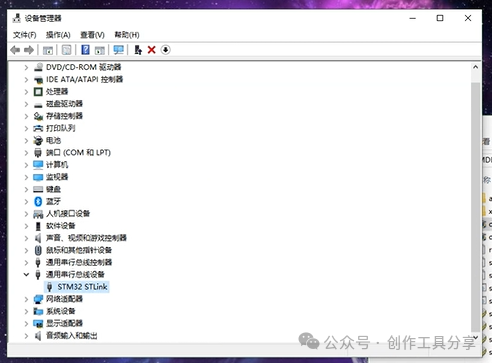This screenshot has height=363, width=492.
Task: Click the scrollbar down arrow
Action: (x=476, y=338)
